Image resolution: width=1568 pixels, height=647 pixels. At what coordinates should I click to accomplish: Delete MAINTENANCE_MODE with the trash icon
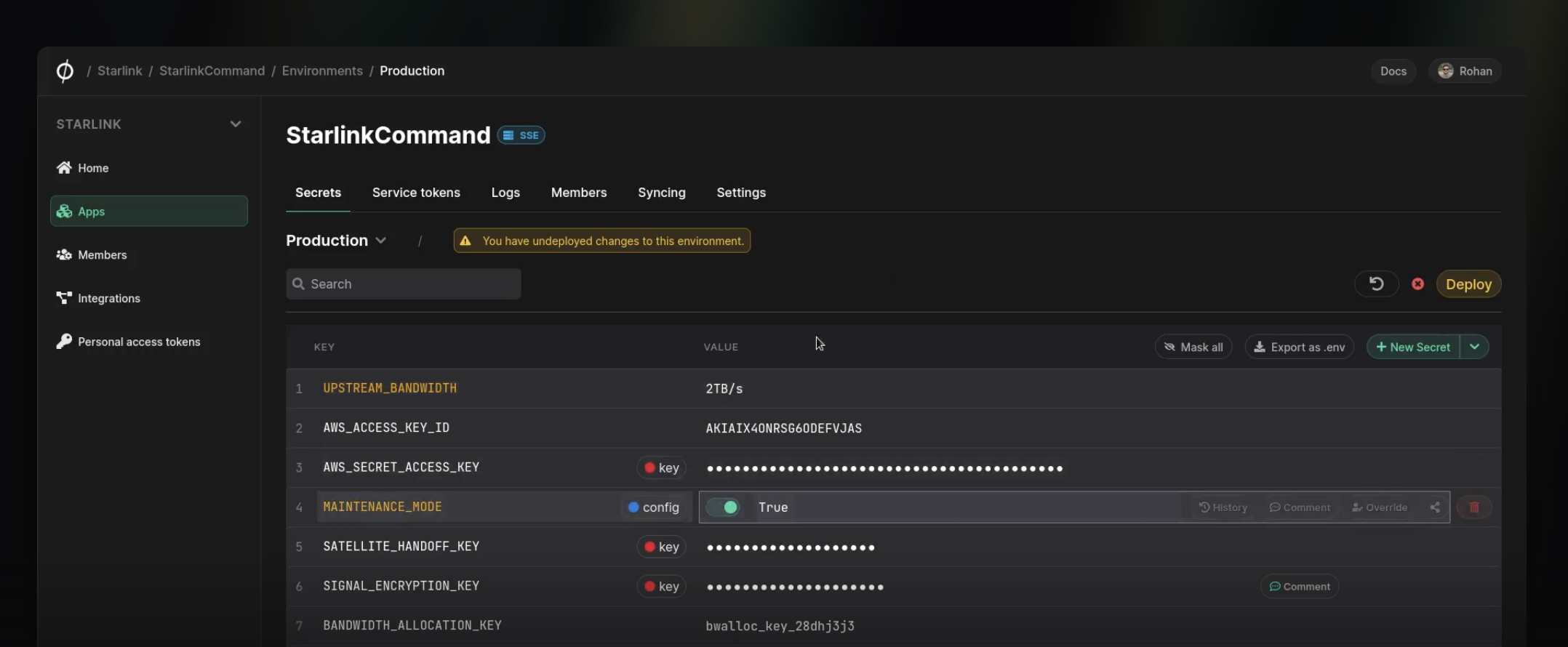click(1474, 507)
